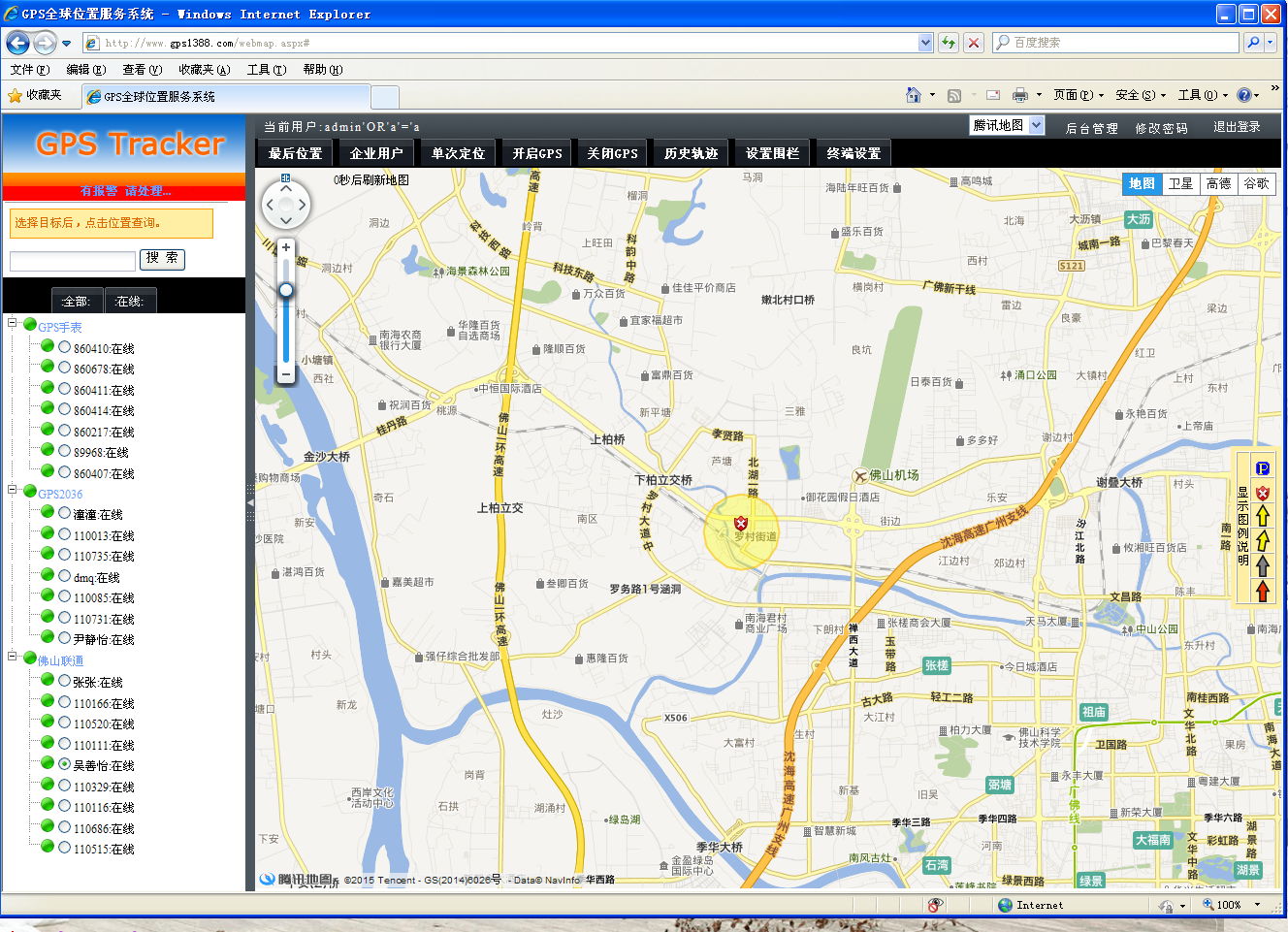Image resolution: width=1288 pixels, height=932 pixels.
Task: Click the 设置围栏 button
Action: pyautogui.click(x=773, y=153)
